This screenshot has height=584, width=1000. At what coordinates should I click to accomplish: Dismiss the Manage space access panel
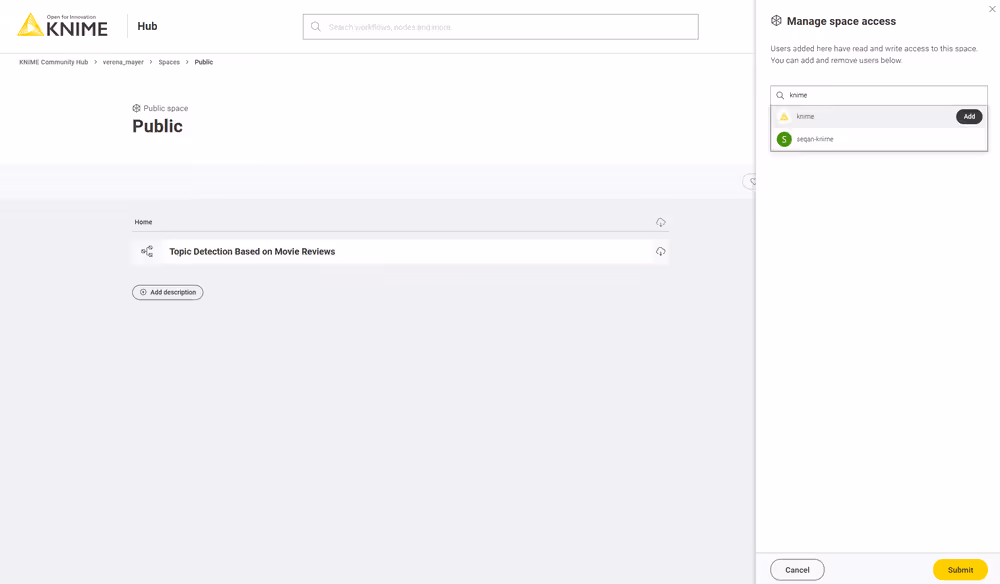click(991, 8)
